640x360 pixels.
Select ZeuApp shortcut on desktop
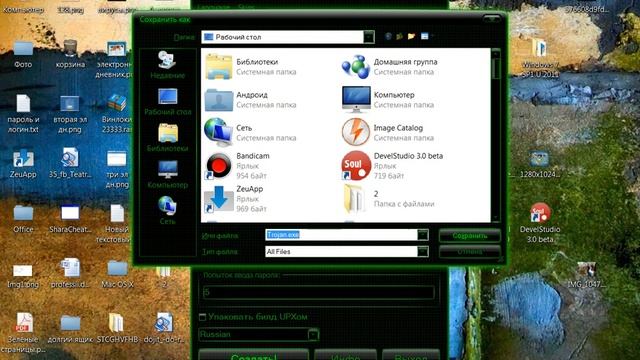pyautogui.click(x=23, y=164)
